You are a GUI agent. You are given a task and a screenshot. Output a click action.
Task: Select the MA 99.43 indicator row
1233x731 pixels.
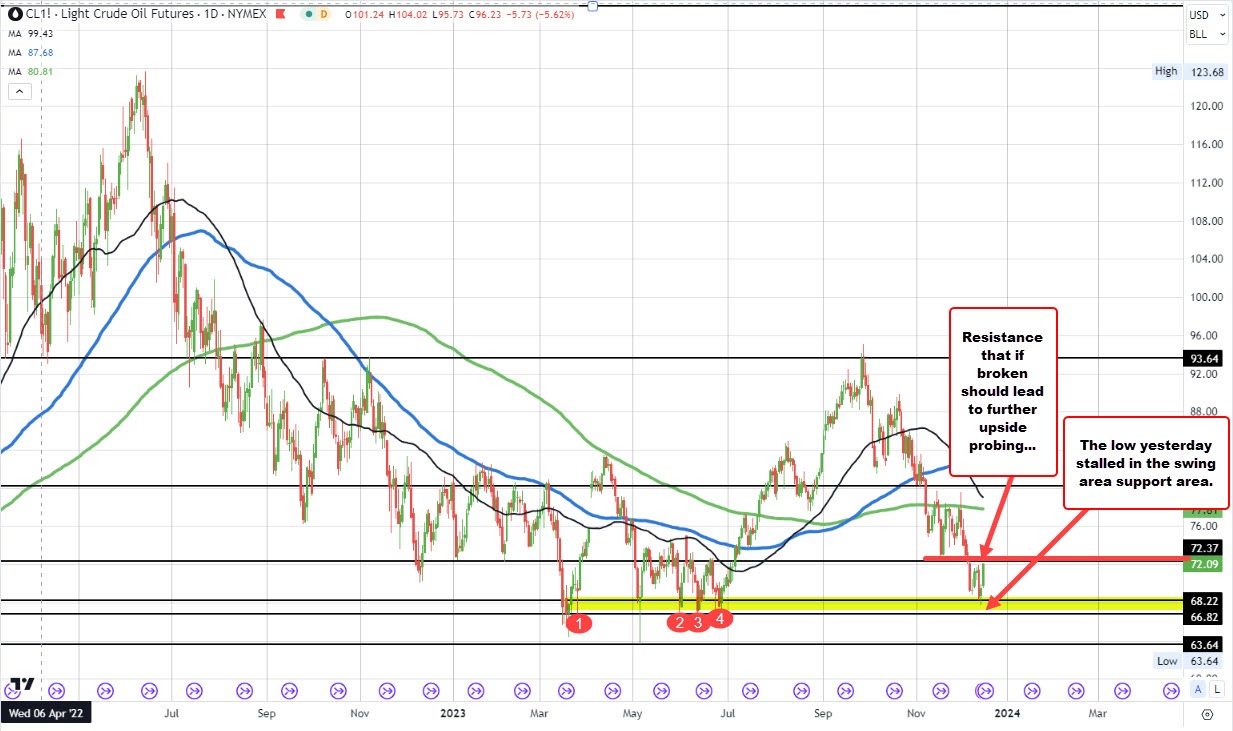[x=29, y=35]
